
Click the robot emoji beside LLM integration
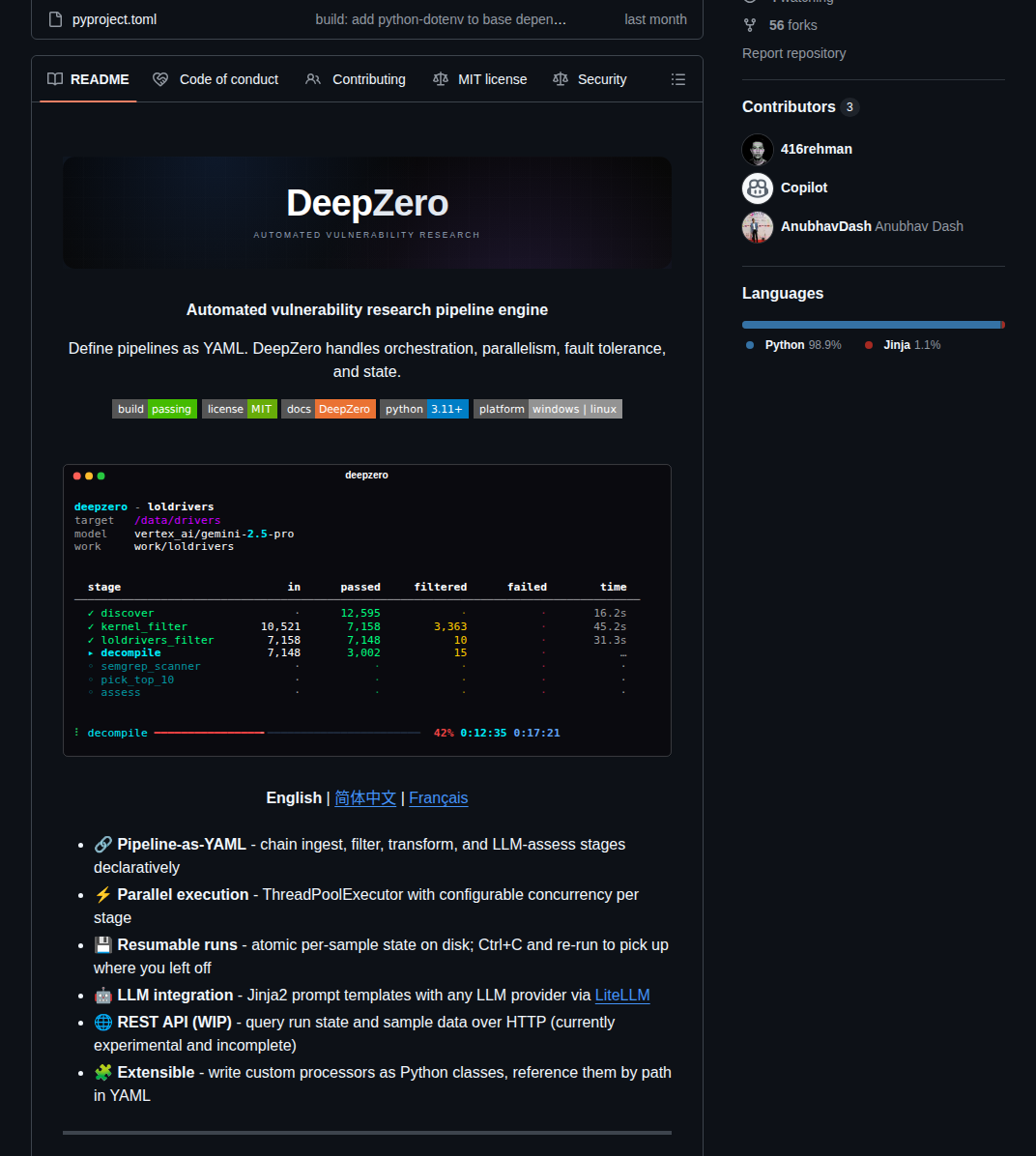[x=103, y=996]
